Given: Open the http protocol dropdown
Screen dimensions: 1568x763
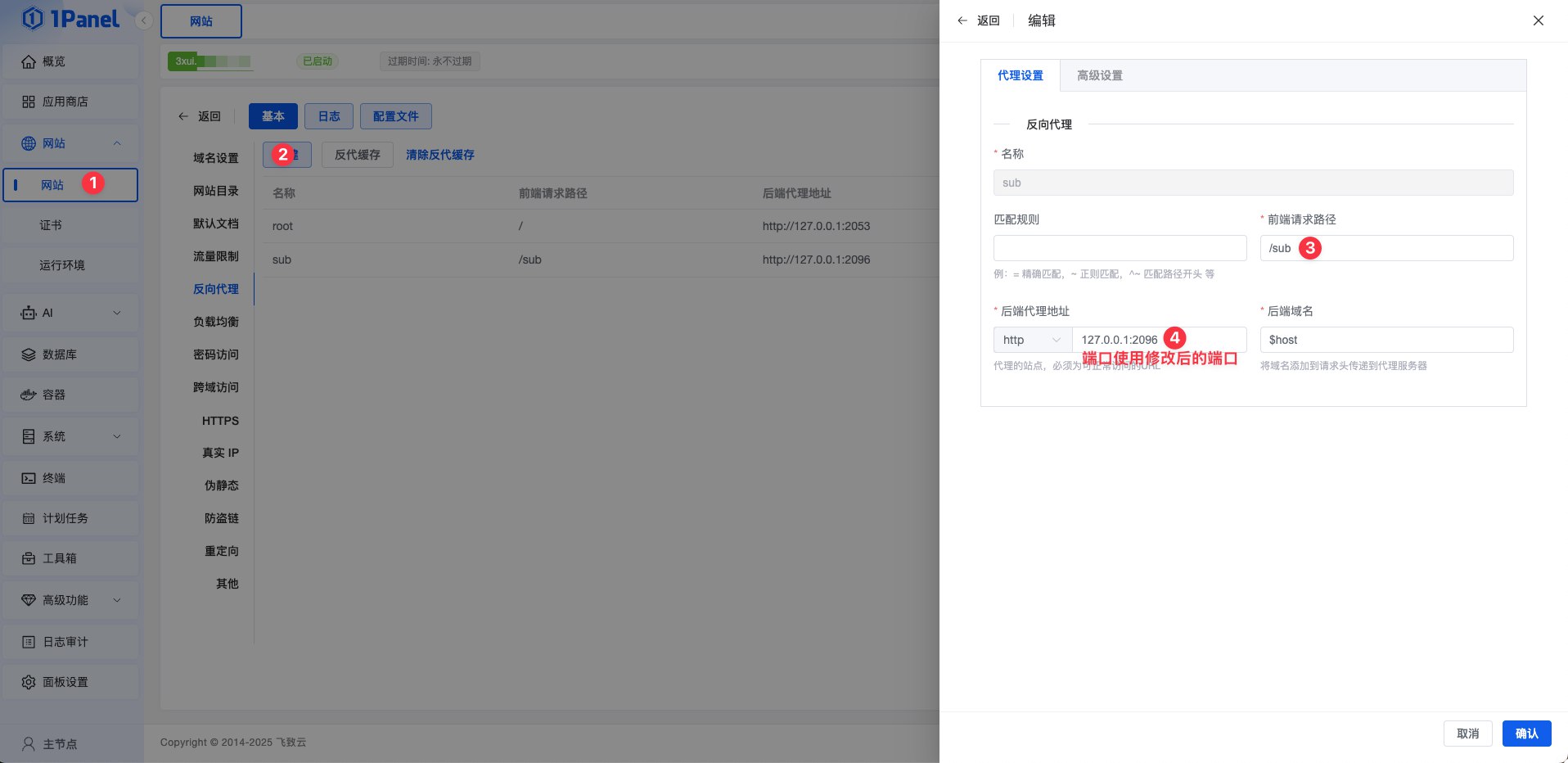Looking at the screenshot, I should coord(1032,340).
